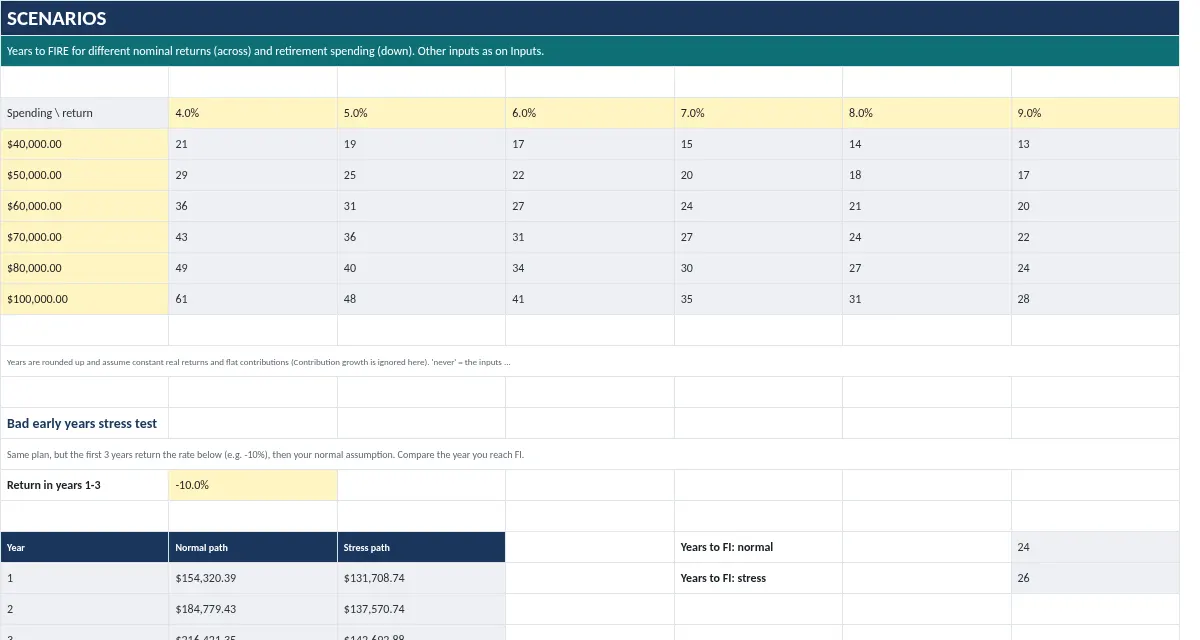Edit the -10.0% stress return cell
Viewport: 1200px width, 640px height.
coord(253,485)
